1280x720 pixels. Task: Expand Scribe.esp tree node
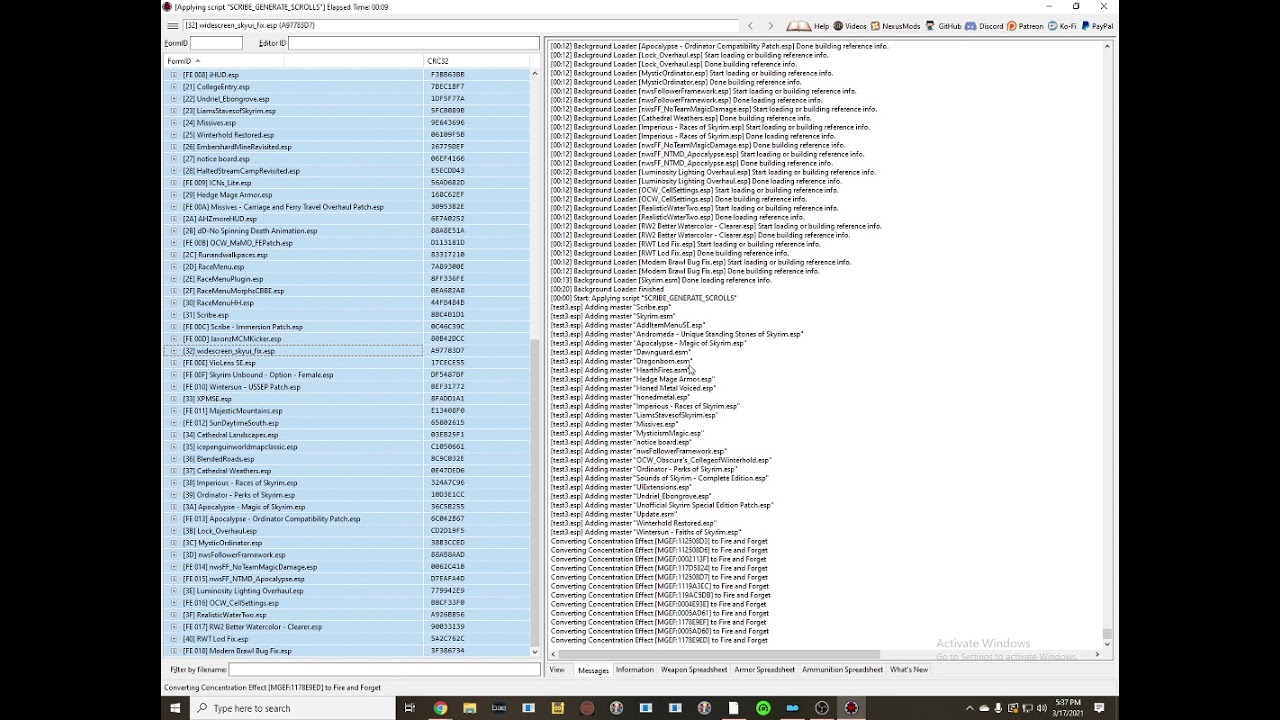pos(173,315)
